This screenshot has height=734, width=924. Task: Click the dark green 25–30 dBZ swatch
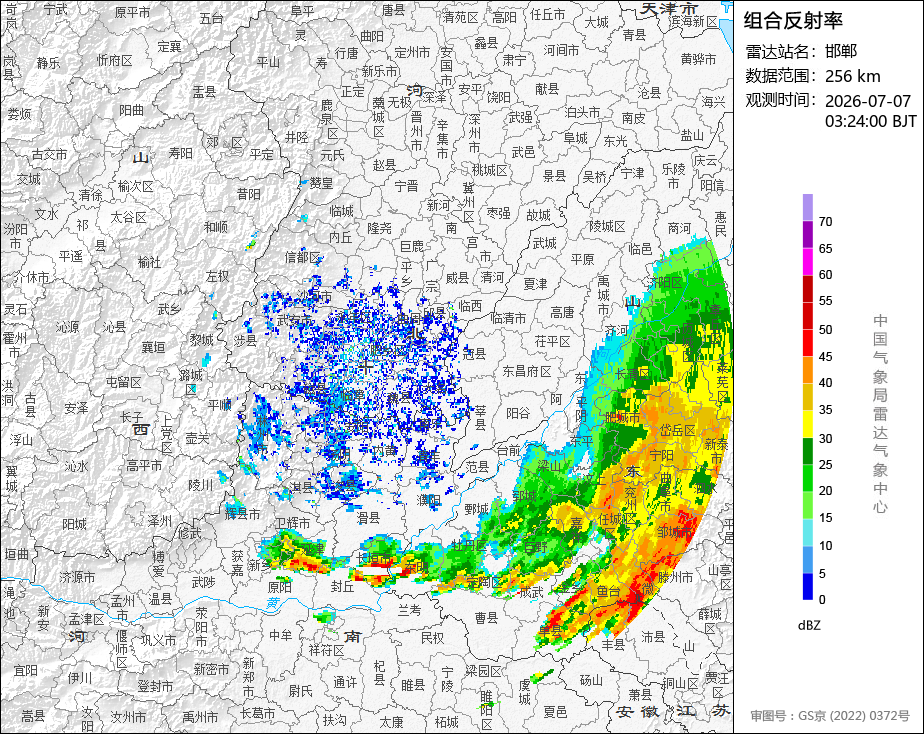[x=807, y=451]
